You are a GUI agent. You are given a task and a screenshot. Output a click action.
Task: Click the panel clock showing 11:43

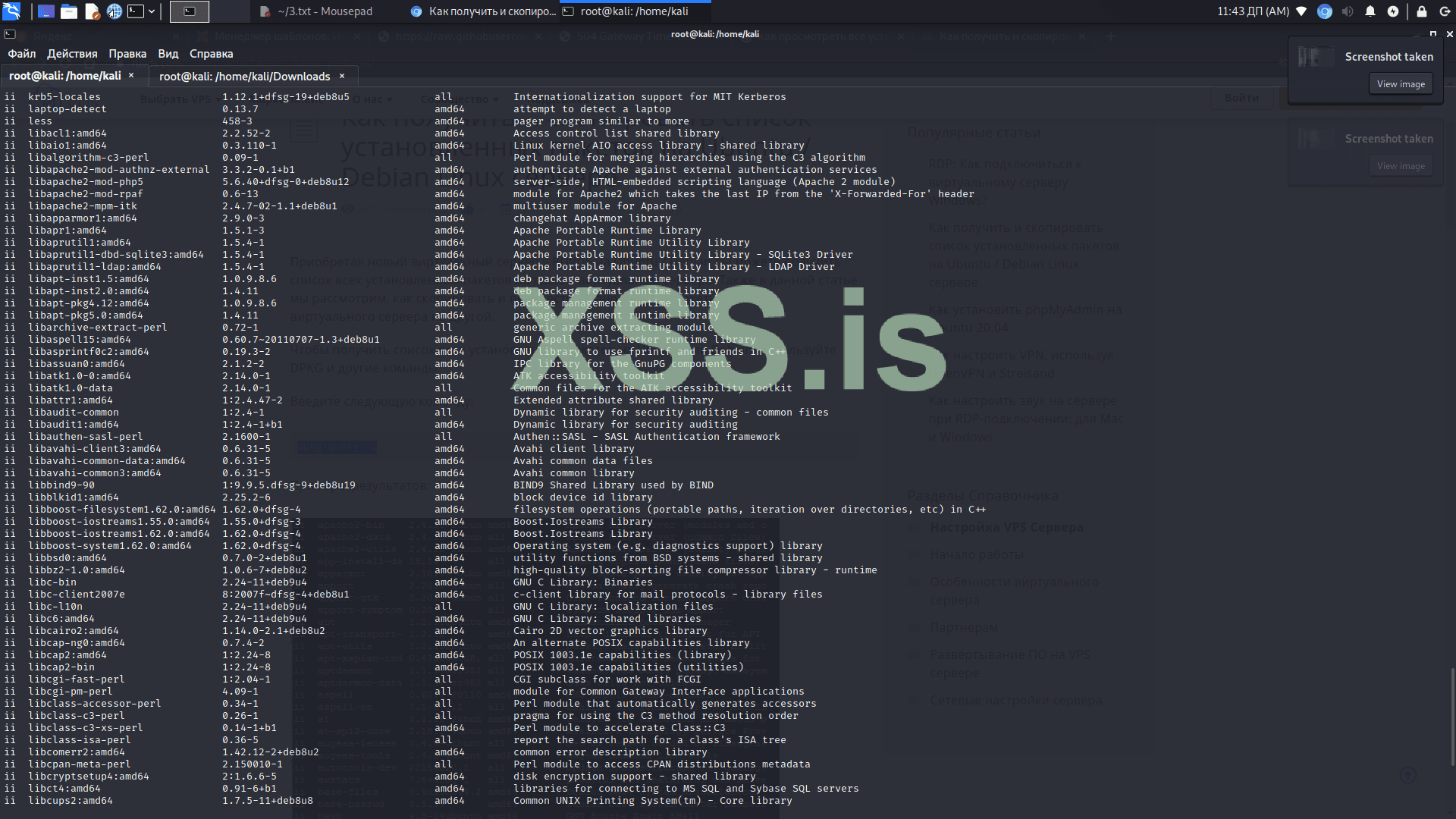[x=1252, y=11]
